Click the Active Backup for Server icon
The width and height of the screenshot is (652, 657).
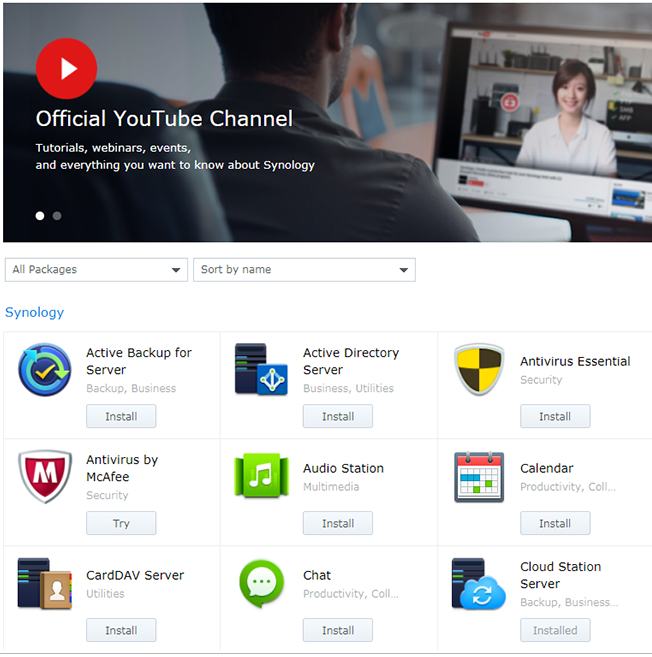[45, 370]
